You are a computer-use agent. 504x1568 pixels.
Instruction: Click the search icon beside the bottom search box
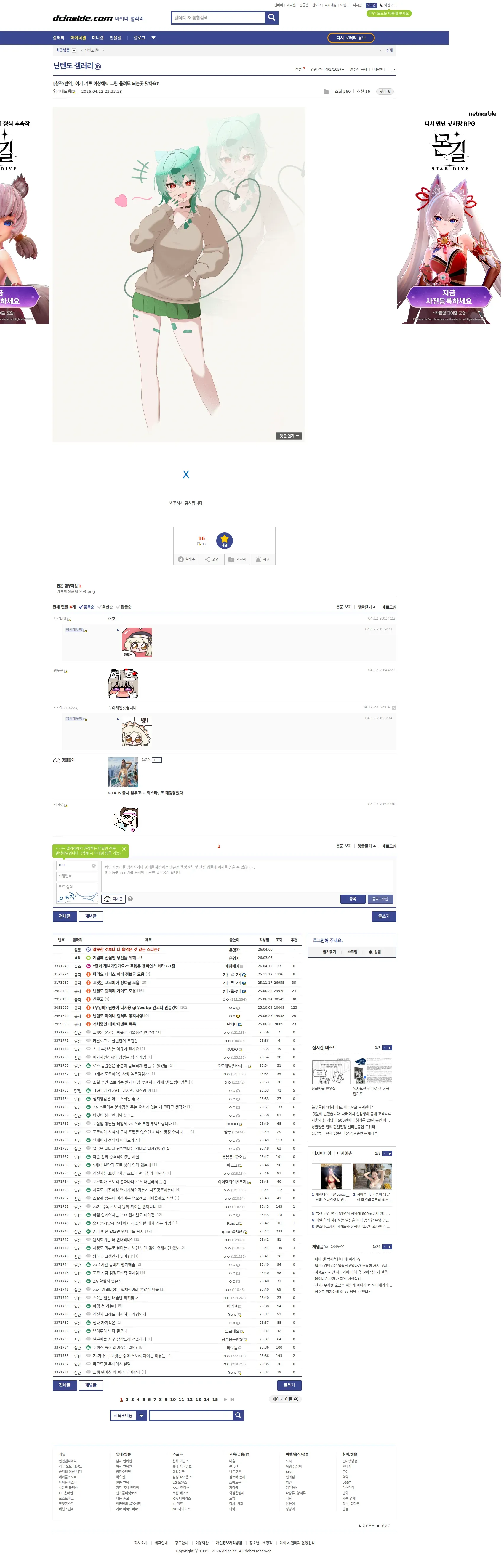point(239,1415)
